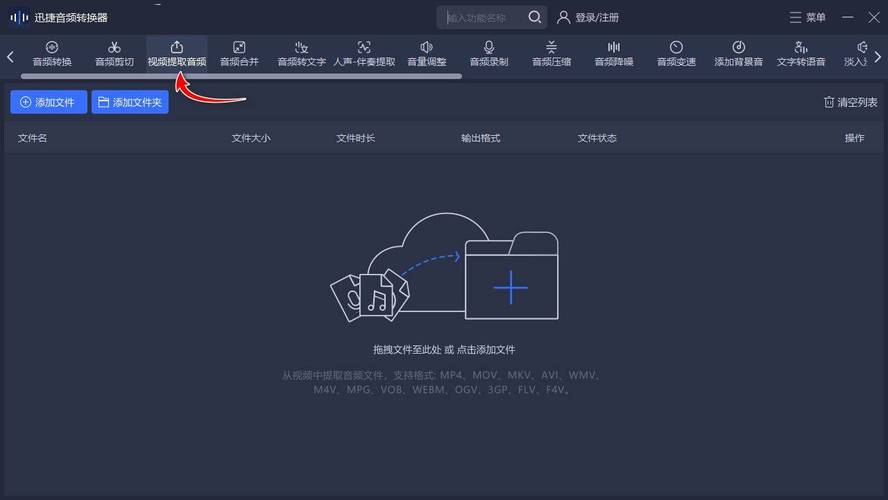Select the 音频剪切 scissors tool
Screen dimensions: 888x500
click(114, 54)
